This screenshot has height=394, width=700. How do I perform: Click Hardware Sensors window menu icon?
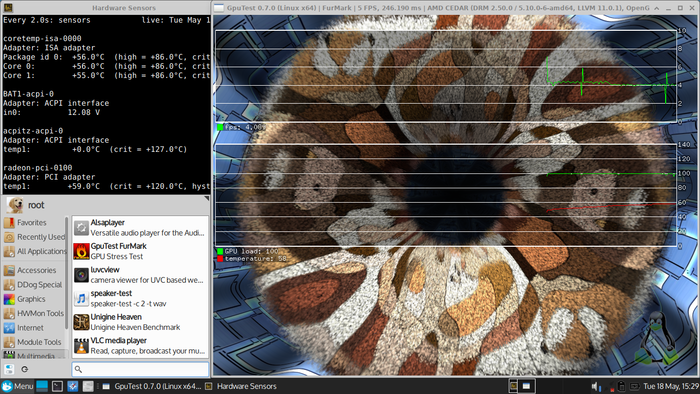8,8
